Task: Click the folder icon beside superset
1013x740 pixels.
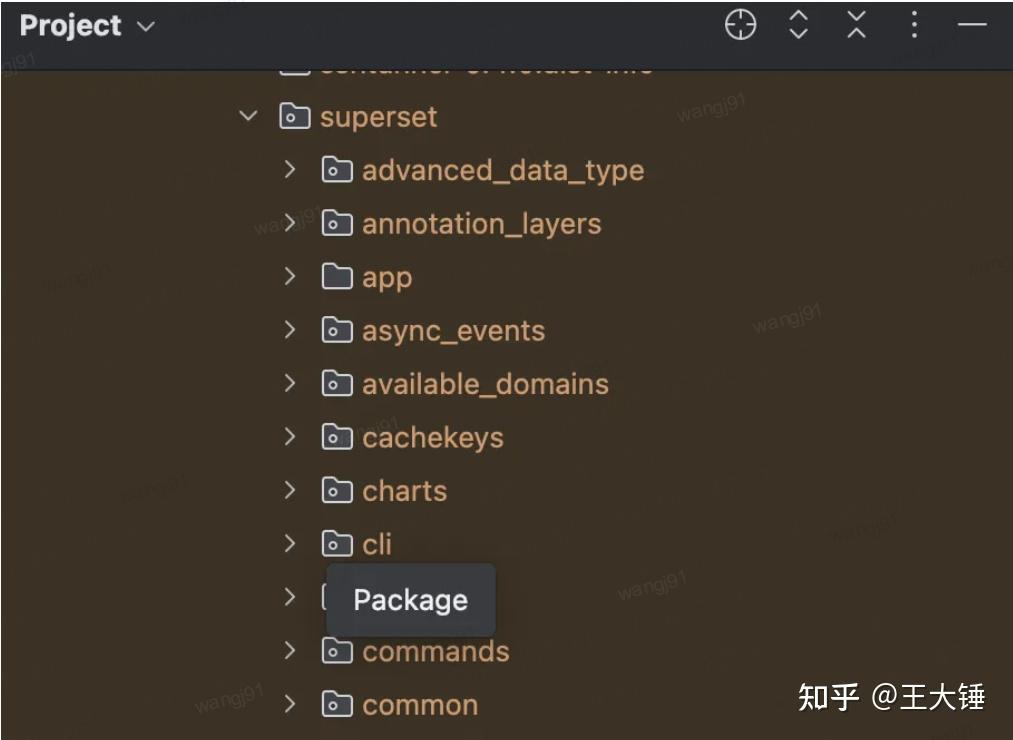Action: (294, 116)
